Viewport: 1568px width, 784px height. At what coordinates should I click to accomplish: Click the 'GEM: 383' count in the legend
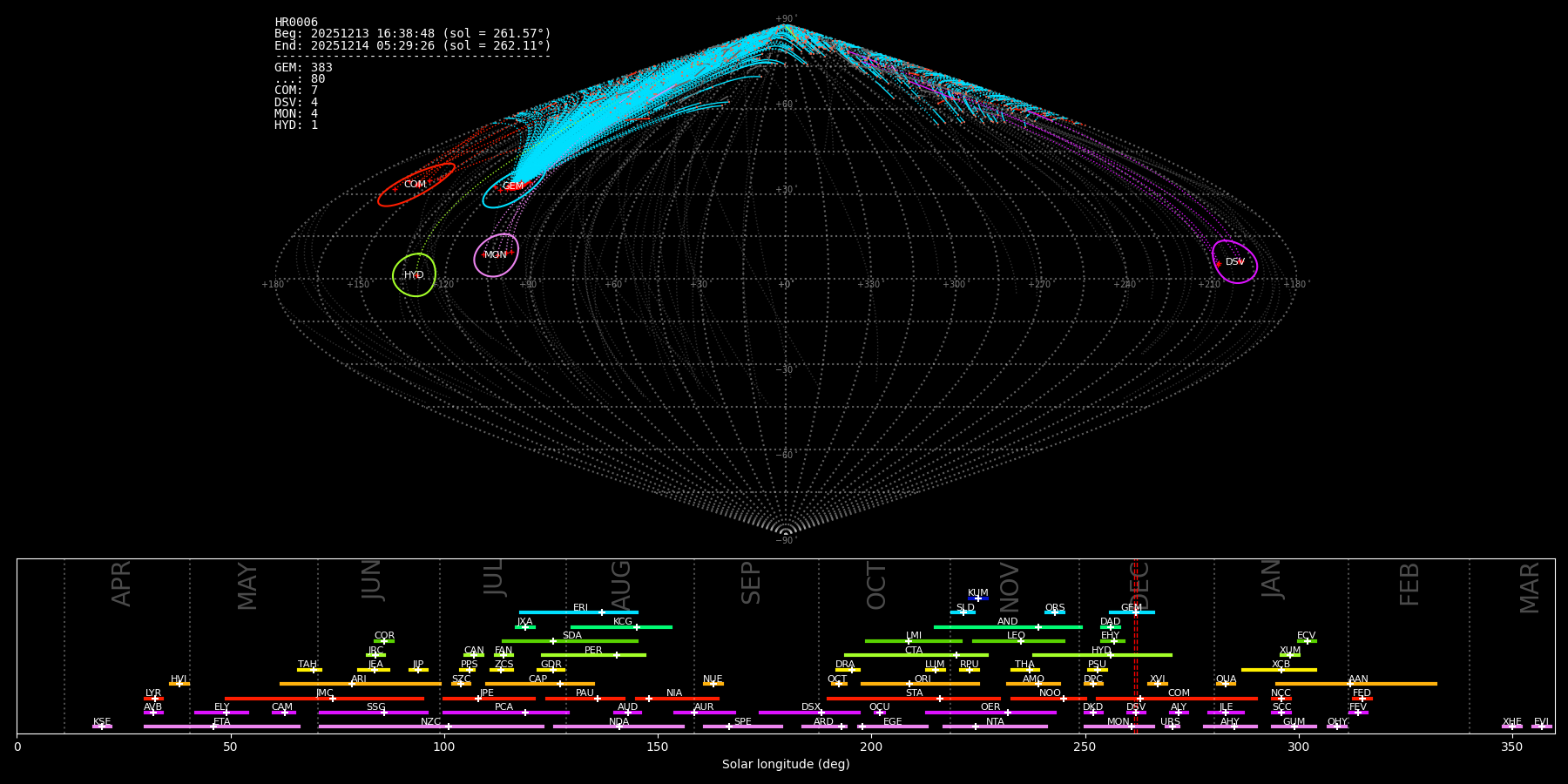point(303,68)
